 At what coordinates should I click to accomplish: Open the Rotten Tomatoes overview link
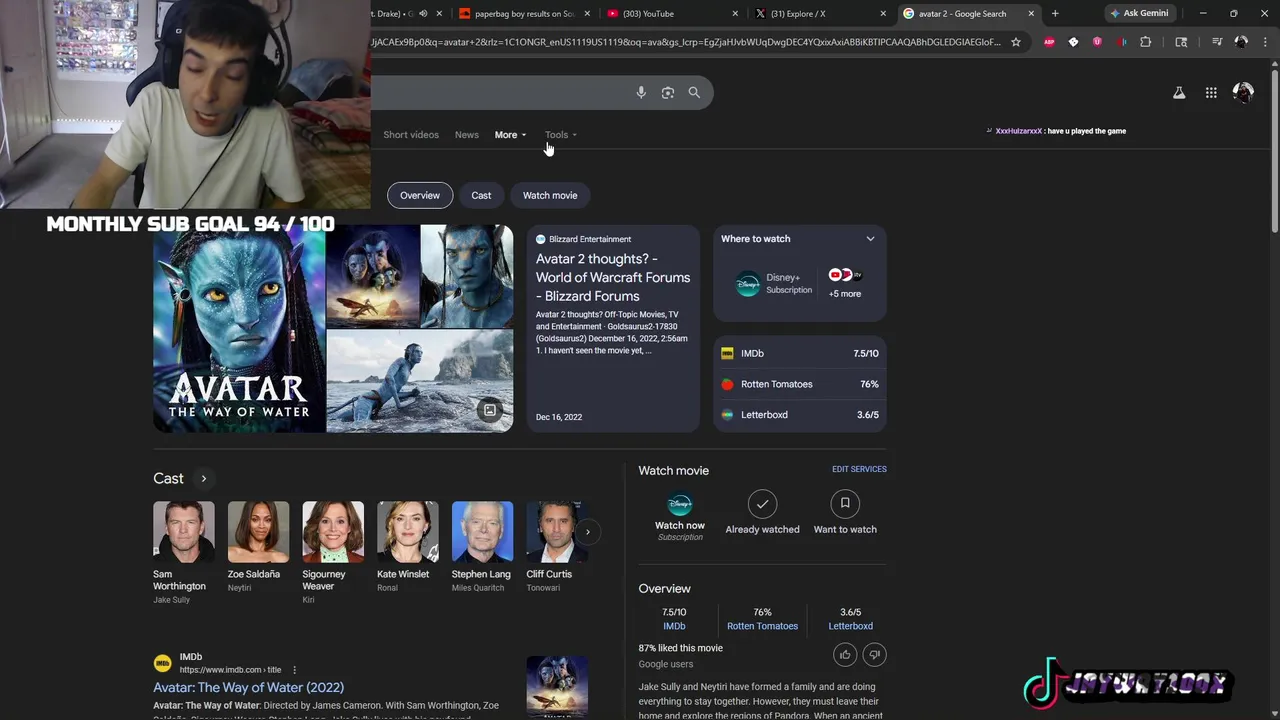762,626
